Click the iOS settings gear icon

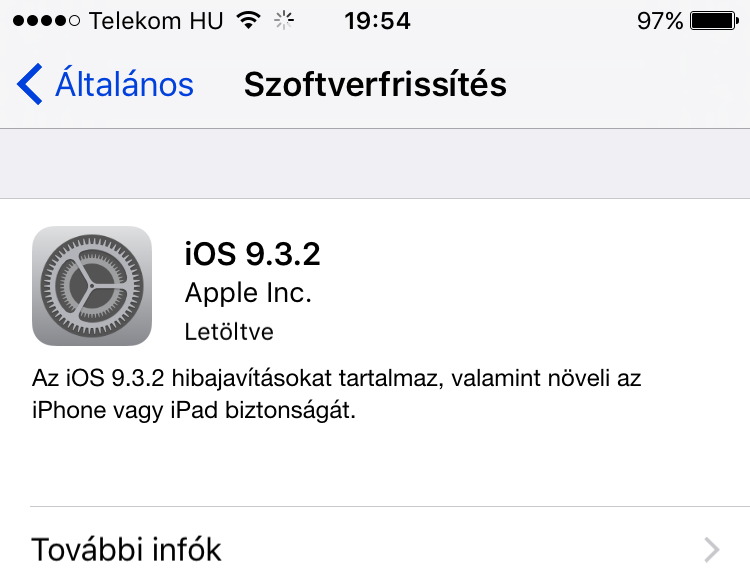point(92,286)
